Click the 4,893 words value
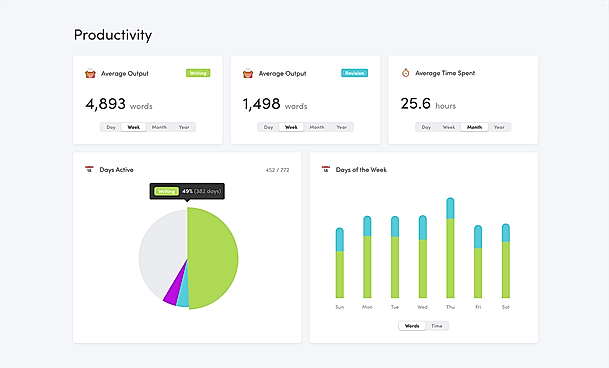This screenshot has height=368, width=609. click(119, 104)
